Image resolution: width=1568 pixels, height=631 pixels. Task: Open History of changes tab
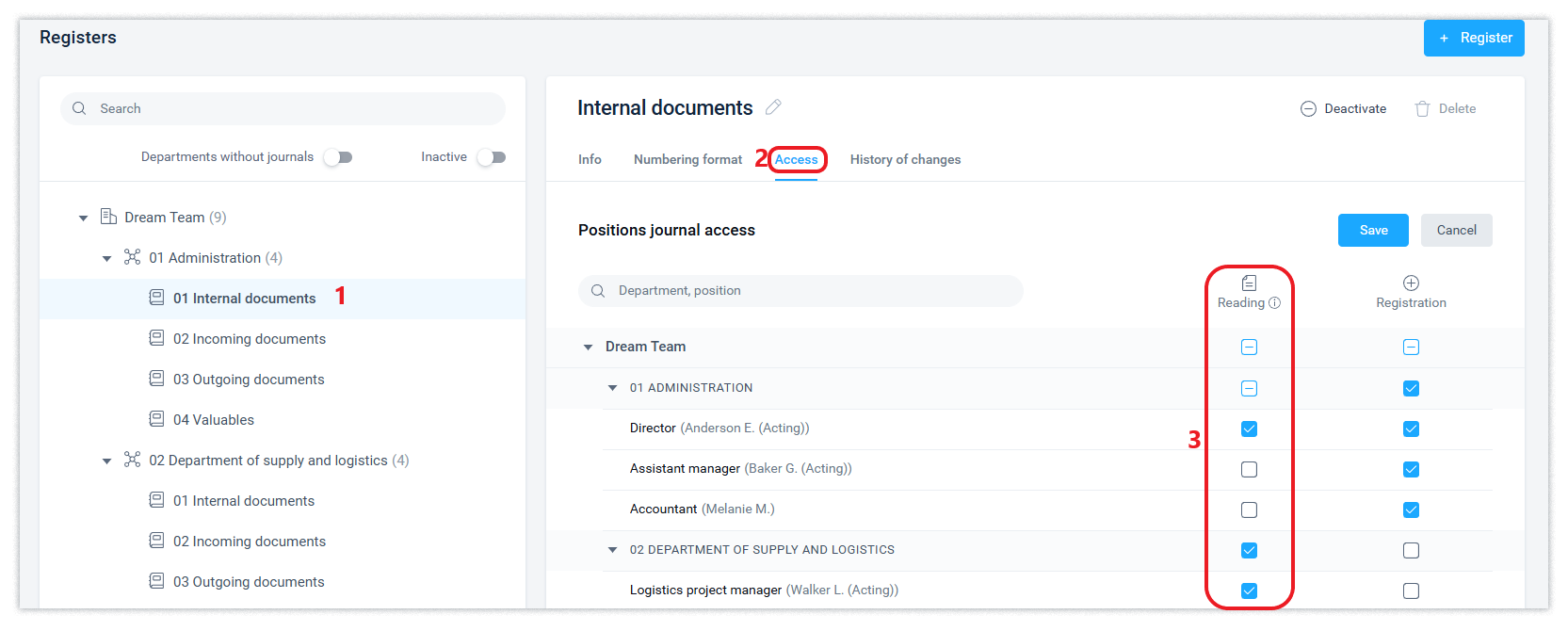tap(905, 159)
